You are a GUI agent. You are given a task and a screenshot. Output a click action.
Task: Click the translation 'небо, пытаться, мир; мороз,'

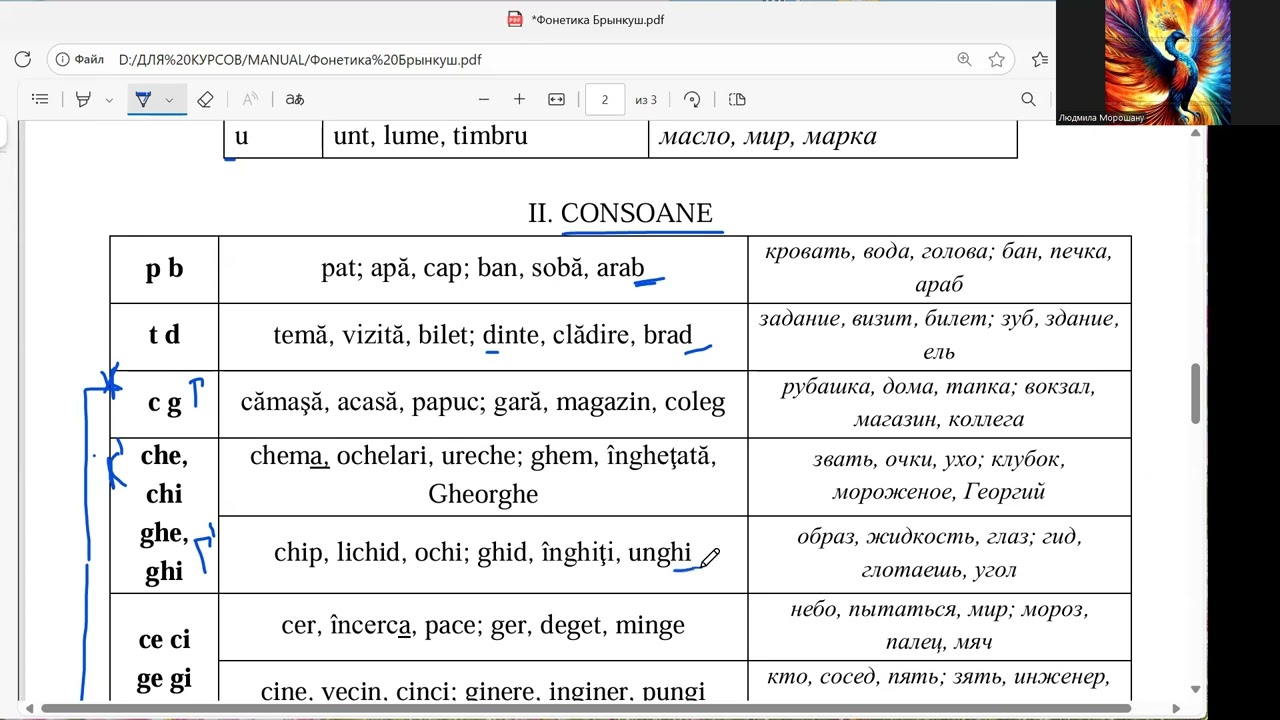pos(939,609)
